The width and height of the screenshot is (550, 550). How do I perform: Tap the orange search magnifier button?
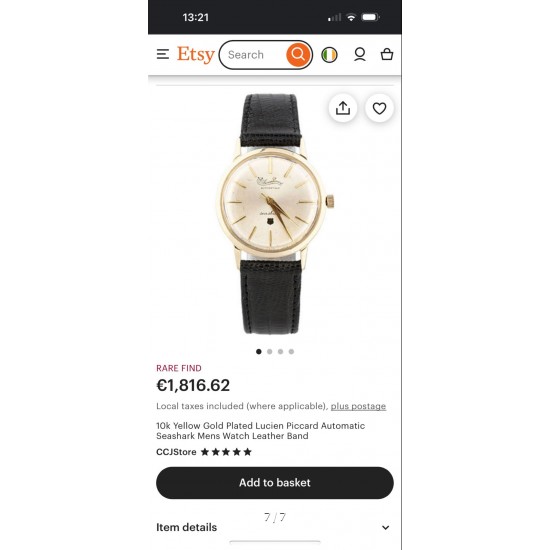pos(298,55)
